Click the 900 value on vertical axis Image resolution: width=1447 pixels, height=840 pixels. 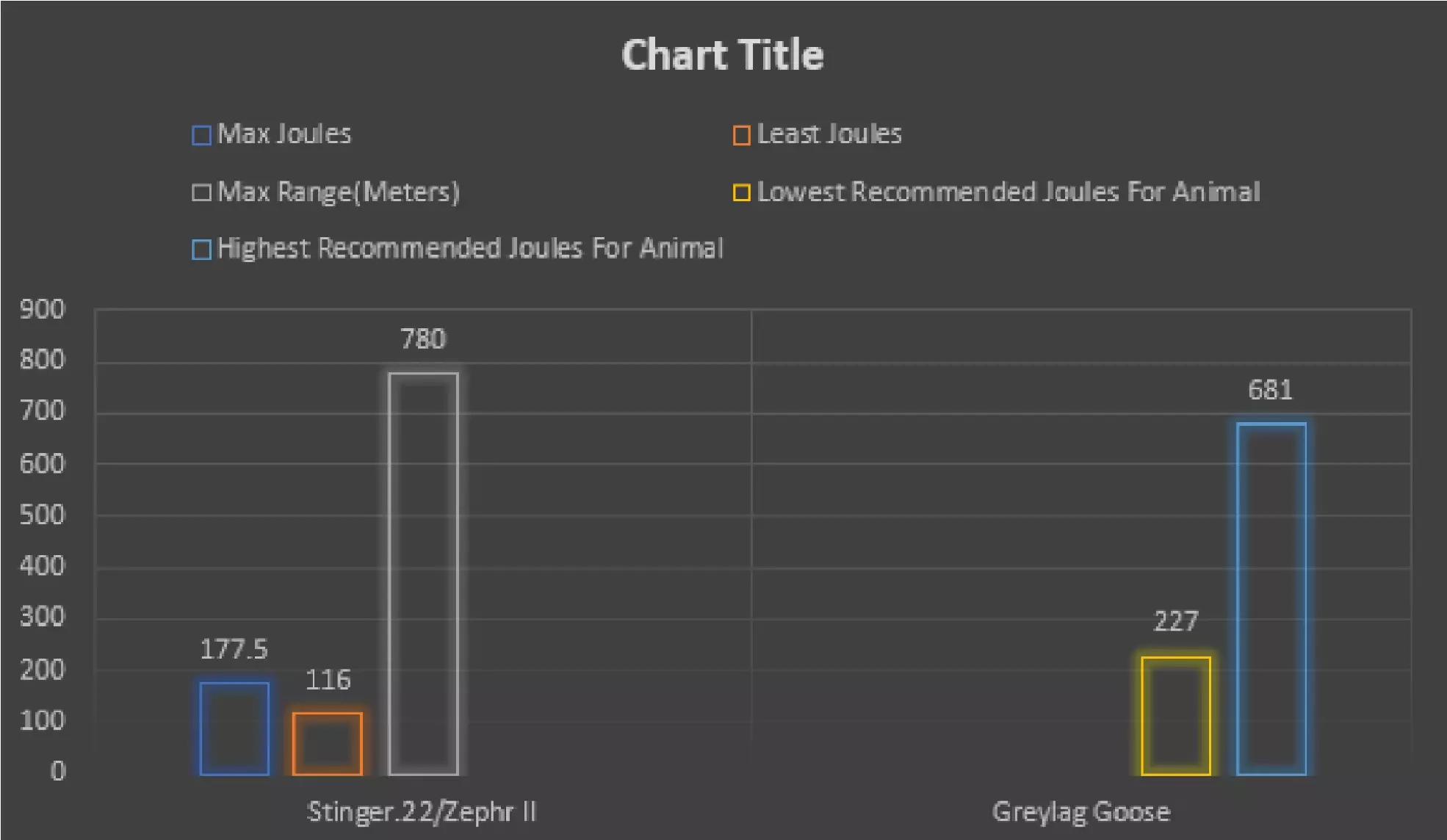[x=42, y=309]
